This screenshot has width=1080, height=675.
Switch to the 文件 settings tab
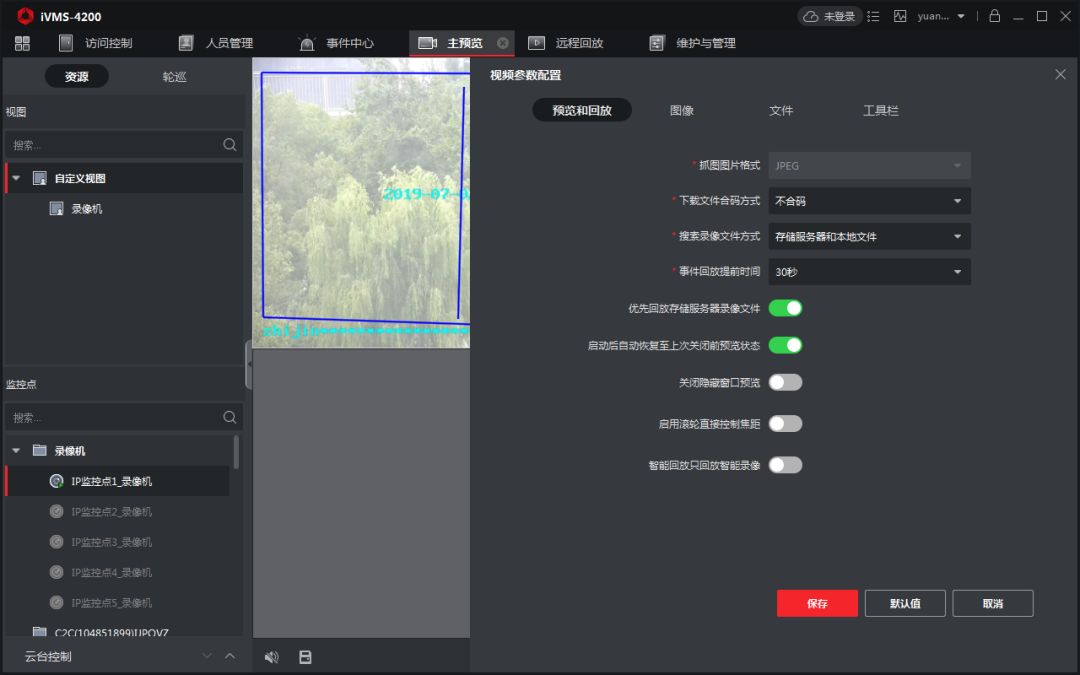click(x=781, y=110)
